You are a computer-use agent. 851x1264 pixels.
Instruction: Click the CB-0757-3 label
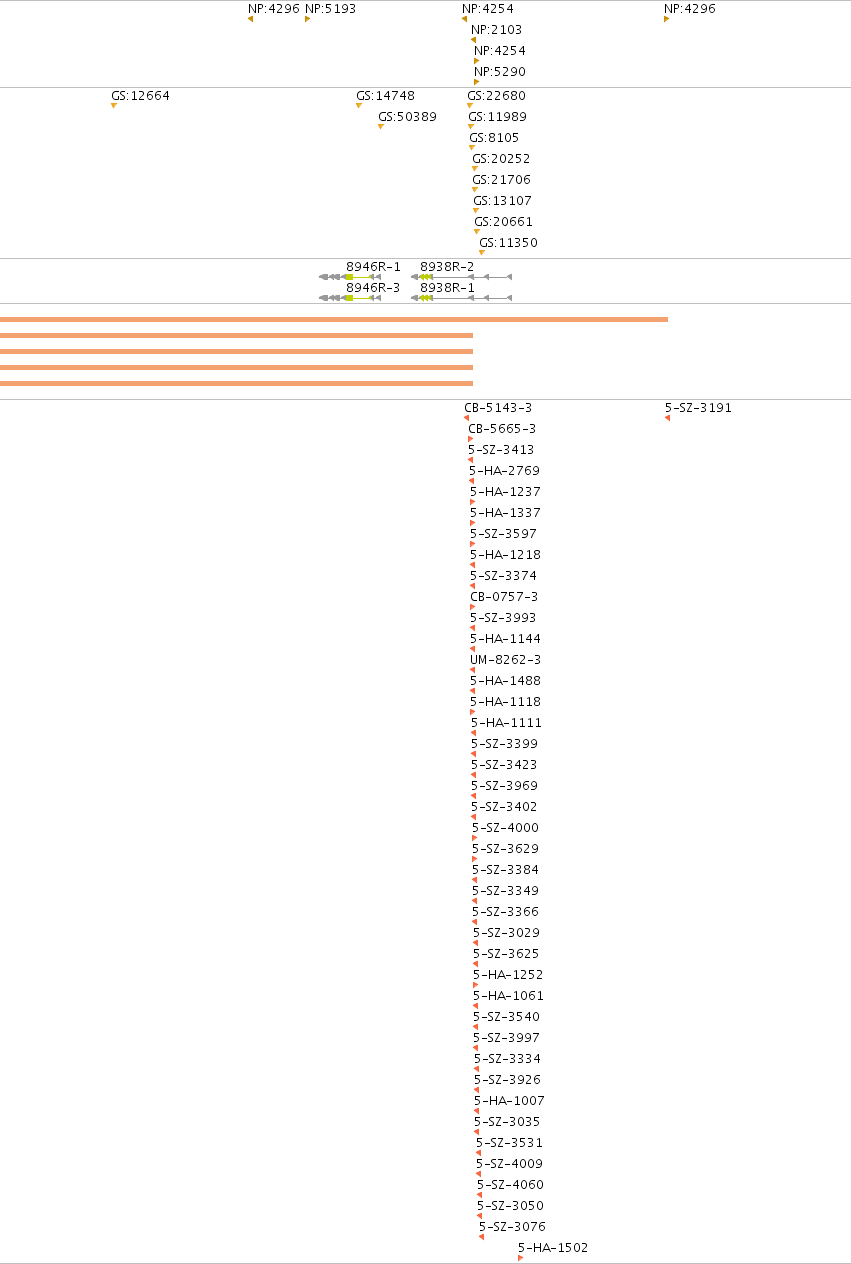(x=504, y=597)
